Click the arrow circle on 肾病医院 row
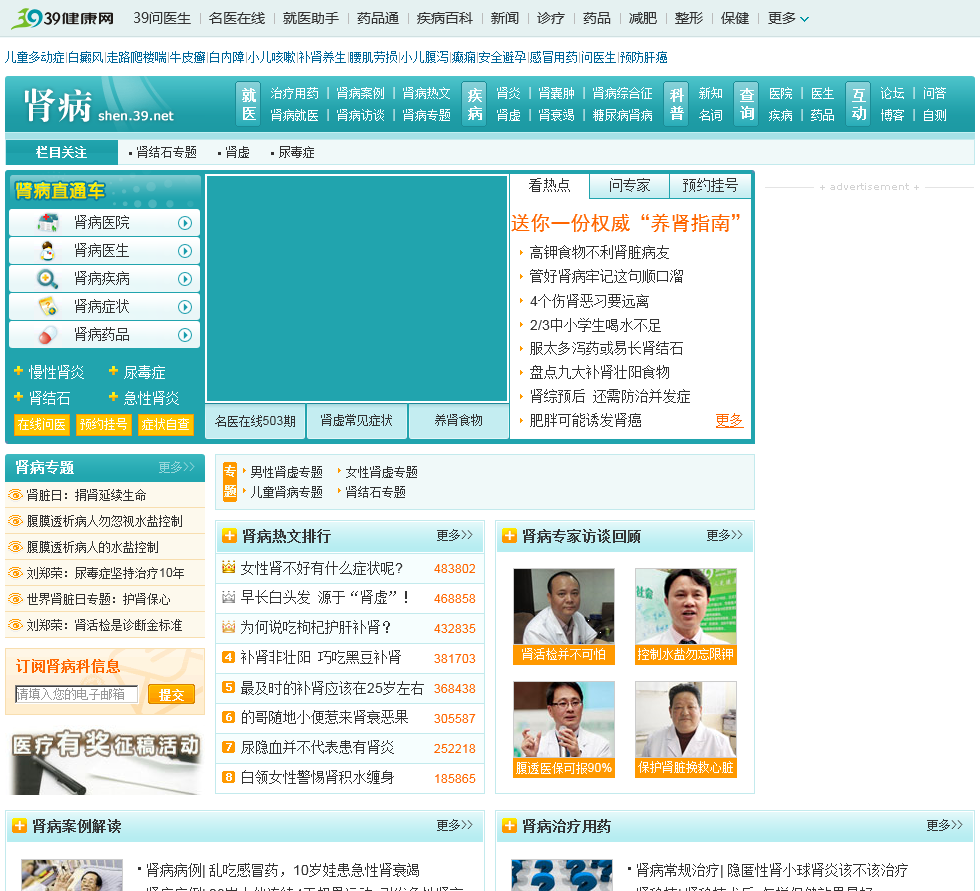This screenshot has height=891, width=980. pyautogui.click(x=185, y=223)
